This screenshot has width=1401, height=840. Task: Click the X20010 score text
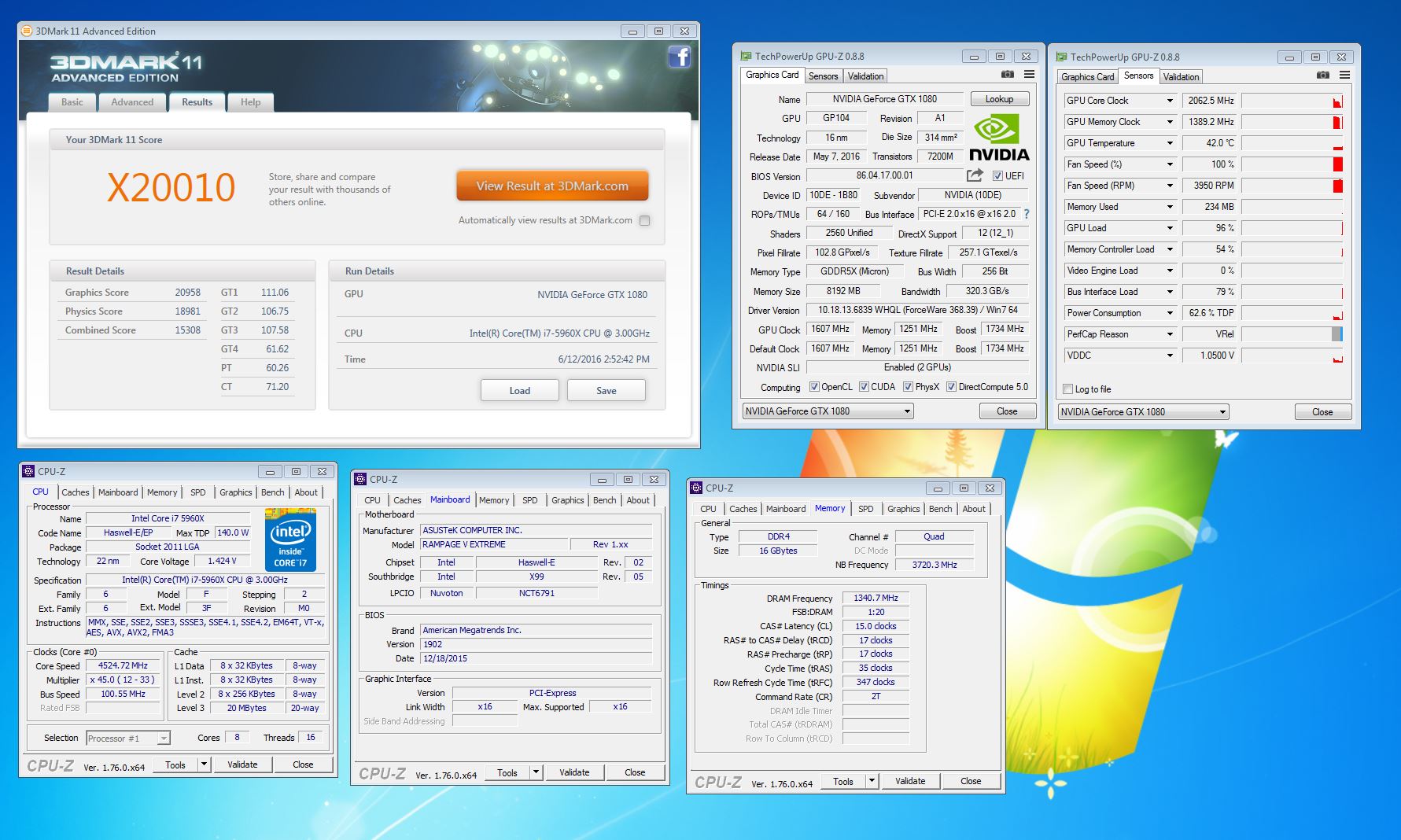click(x=171, y=187)
